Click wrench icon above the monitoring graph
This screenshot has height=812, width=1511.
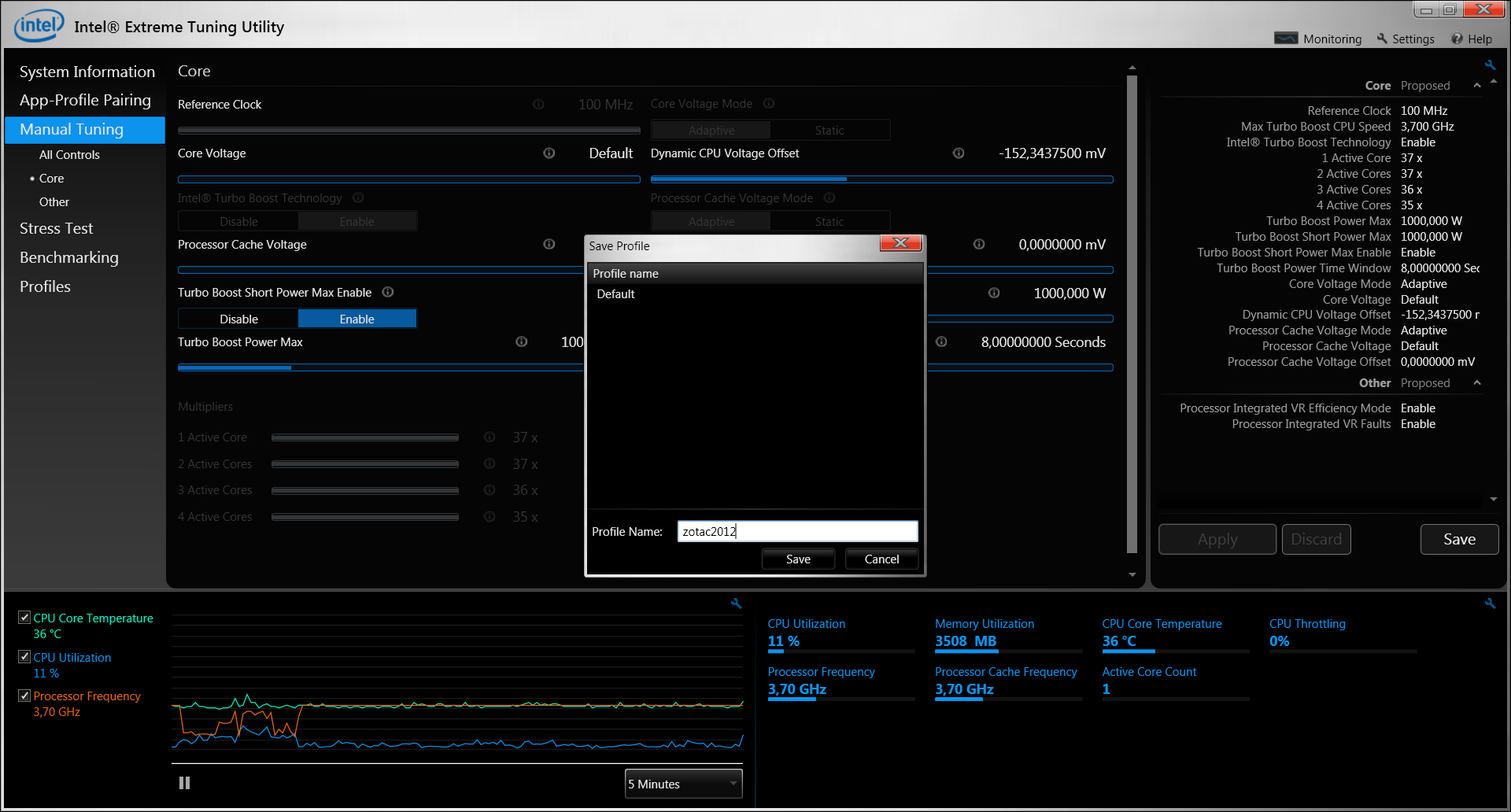point(737,603)
